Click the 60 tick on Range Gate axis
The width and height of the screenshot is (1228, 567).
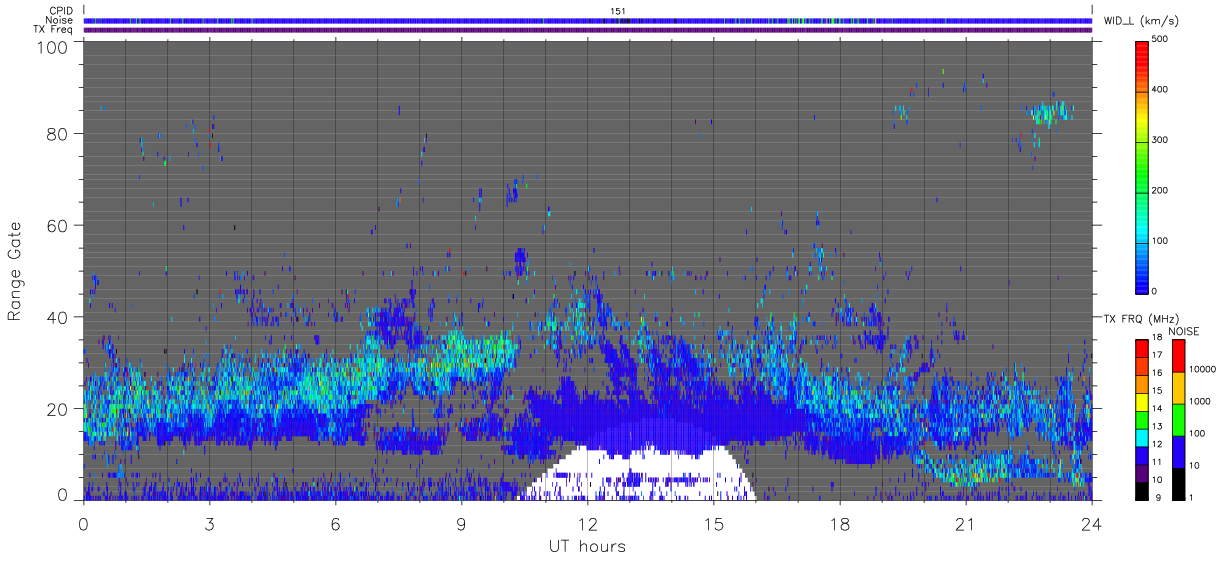(58, 225)
